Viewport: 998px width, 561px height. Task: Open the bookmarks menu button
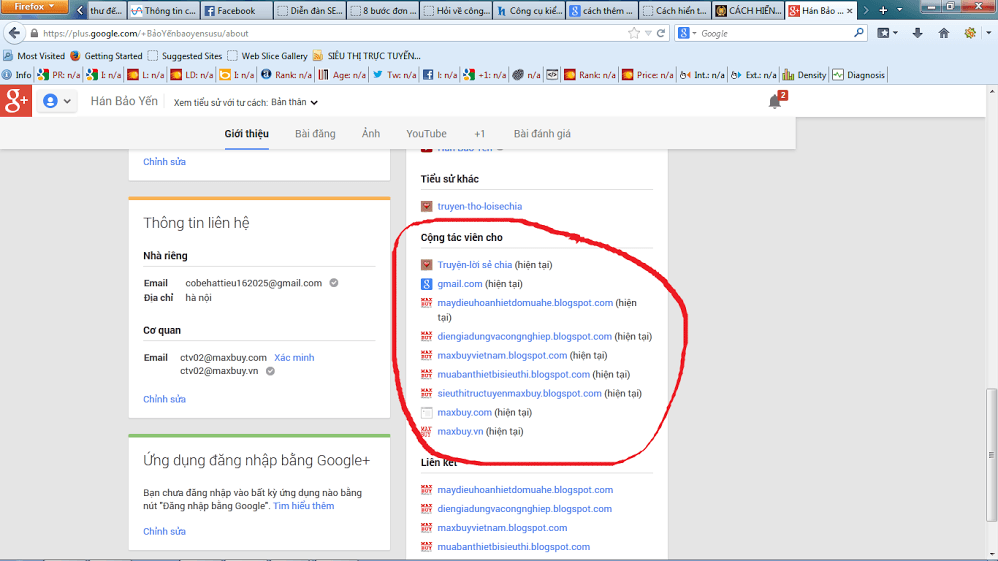pyautogui.click(x=886, y=33)
